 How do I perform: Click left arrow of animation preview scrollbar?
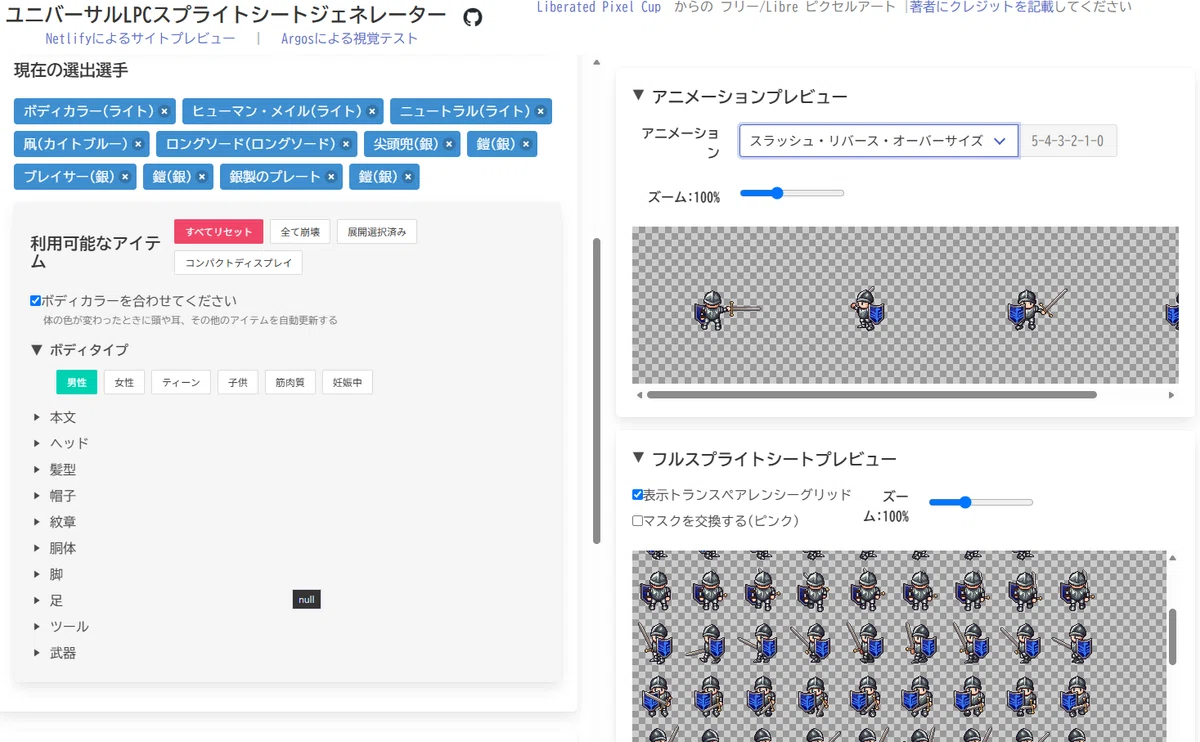pyautogui.click(x=638, y=395)
